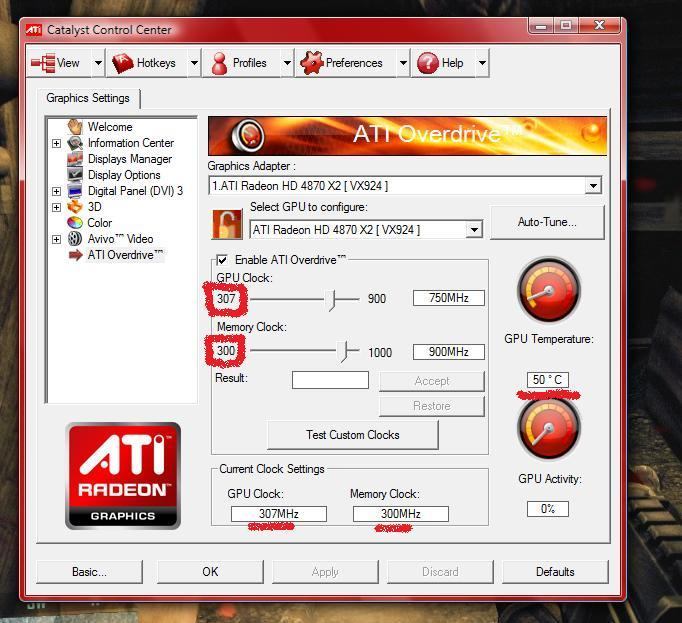The width and height of the screenshot is (682, 623).
Task: Expand the Digital Panel (DVI) 3 node
Action: click(x=56, y=191)
